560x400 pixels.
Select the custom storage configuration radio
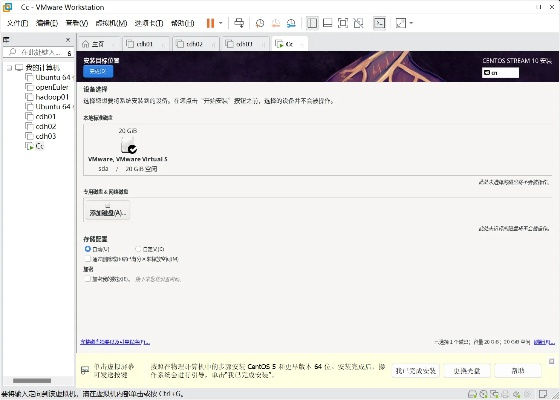[138, 249]
